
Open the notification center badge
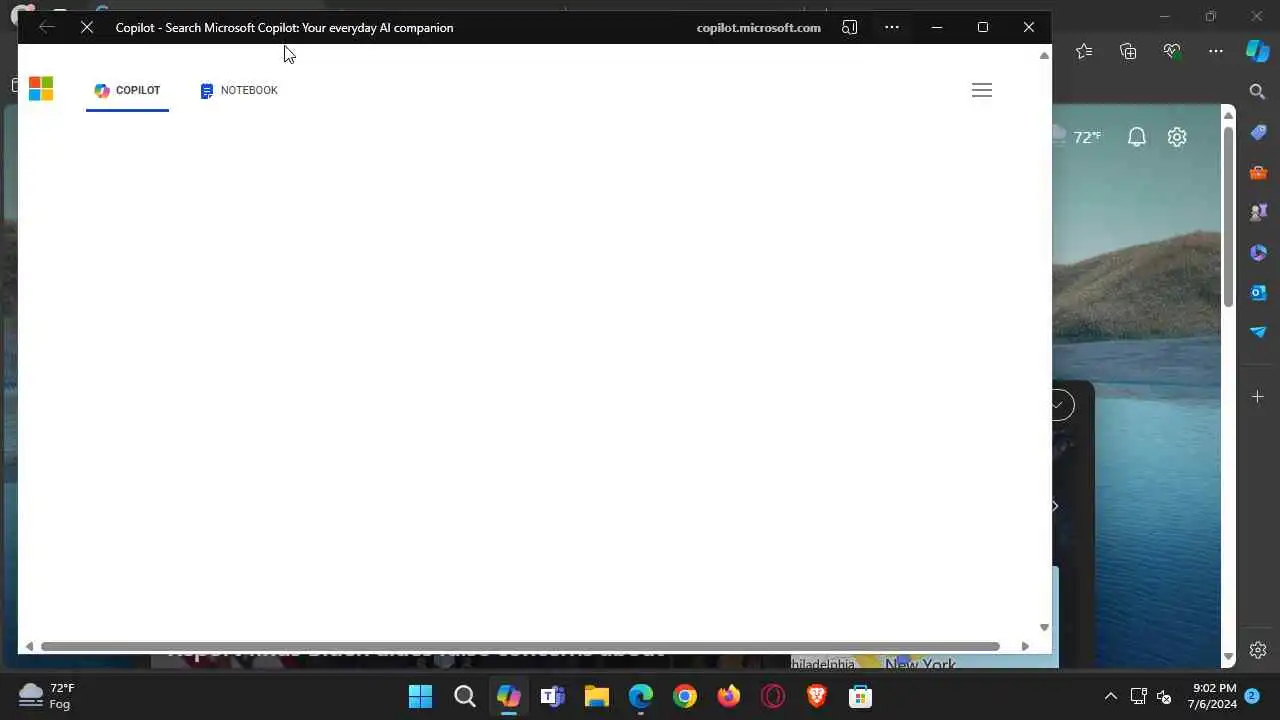coord(1251,695)
